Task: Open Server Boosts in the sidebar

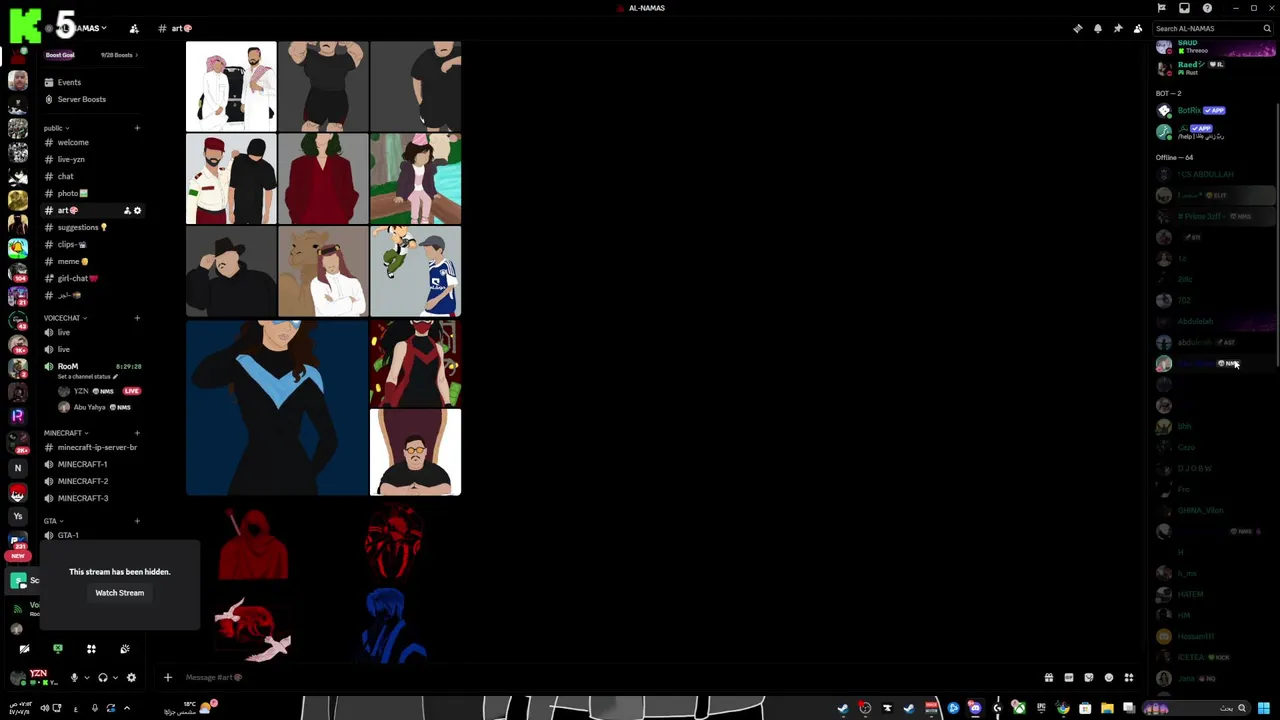Action: click(x=92, y=99)
